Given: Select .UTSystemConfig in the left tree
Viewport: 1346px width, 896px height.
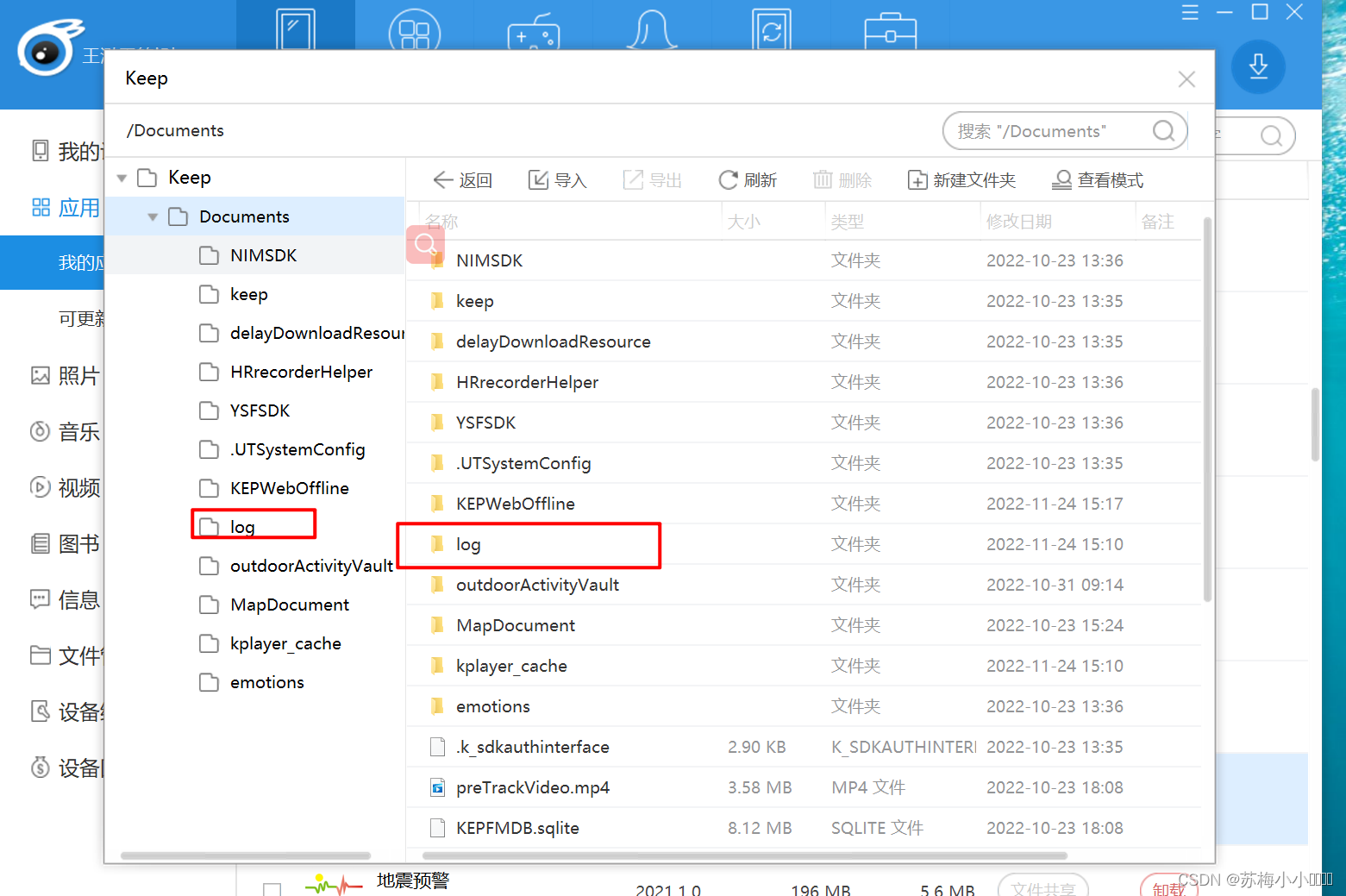Looking at the screenshot, I should pyautogui.click(x=254, y=449).
